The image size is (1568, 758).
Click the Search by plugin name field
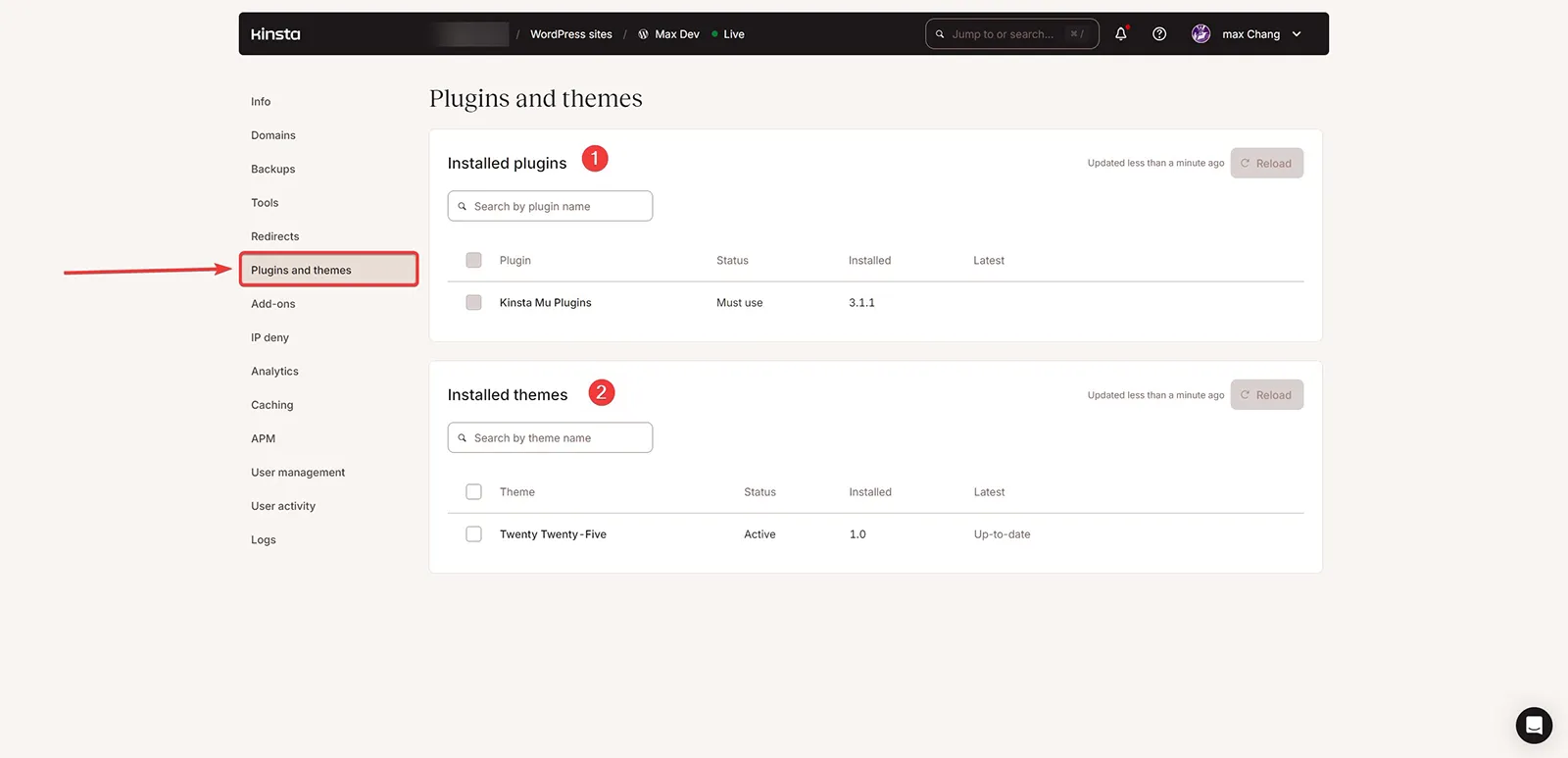coord(550,206)
